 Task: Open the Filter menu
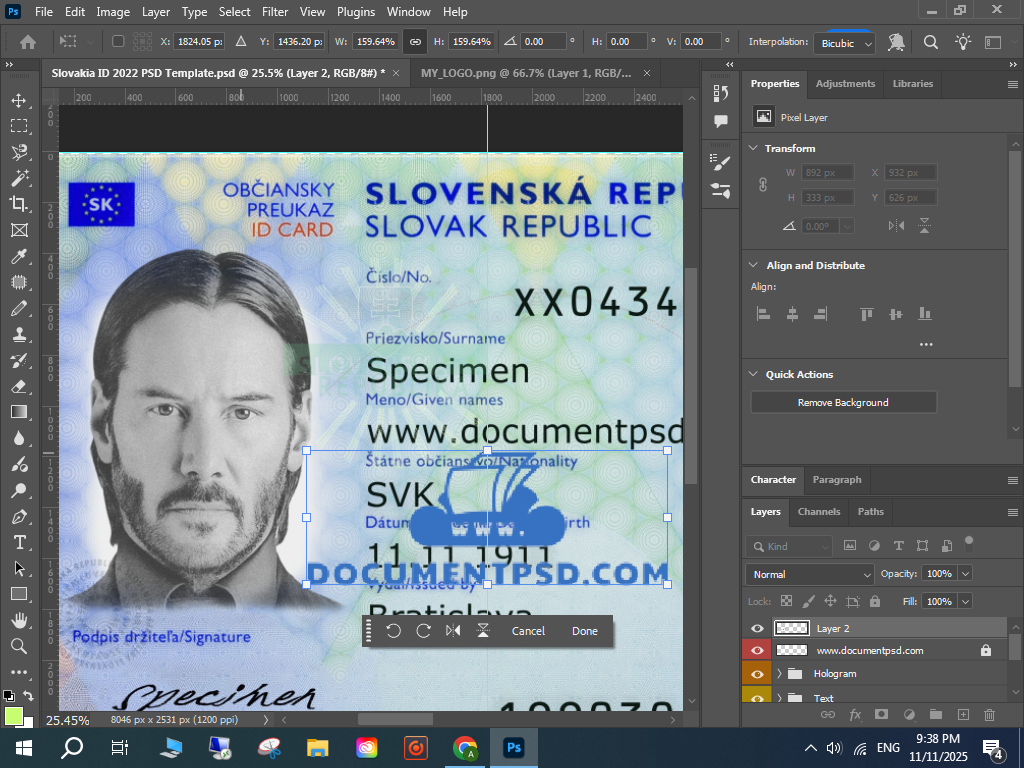[x=274, y=12]
